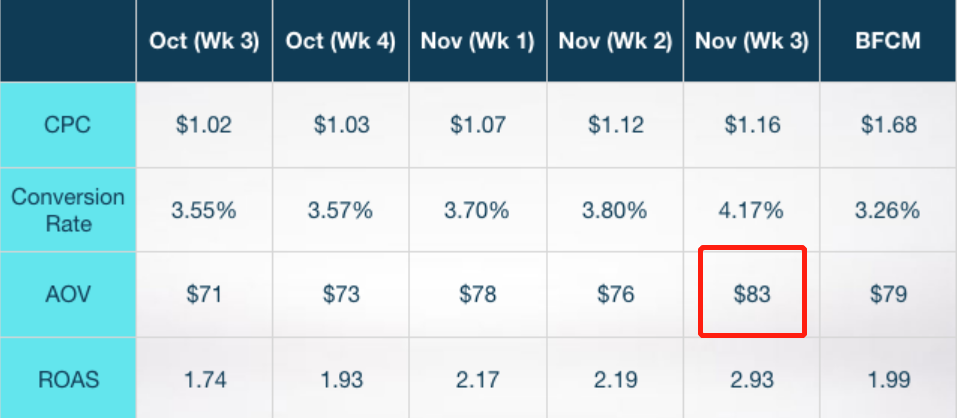Viewport: 958px width, 418px height.
Task: Select the Oct (Wk 4) column header
Action: pos(340,42)
